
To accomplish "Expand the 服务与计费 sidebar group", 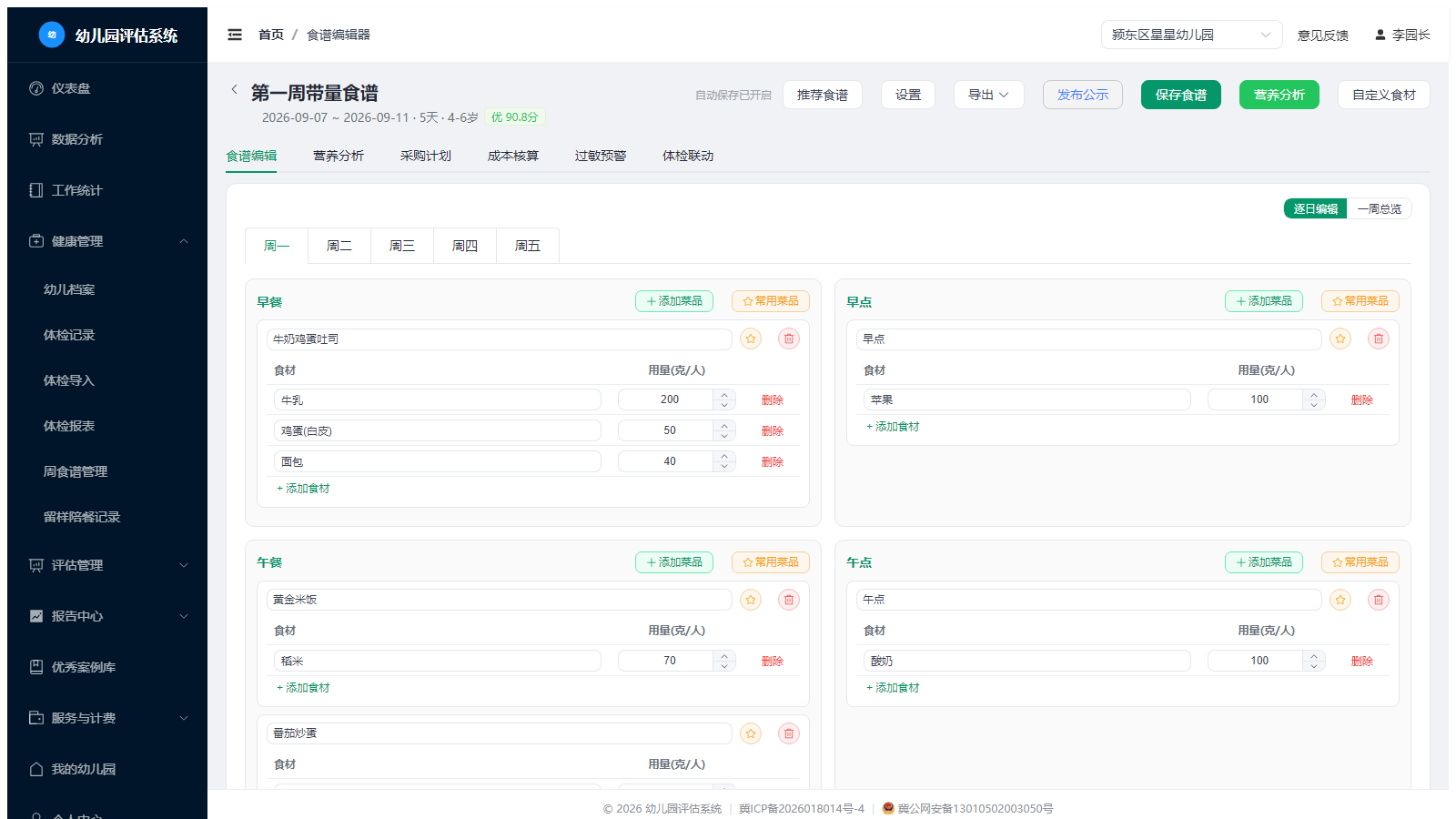I will click(107, 718).
